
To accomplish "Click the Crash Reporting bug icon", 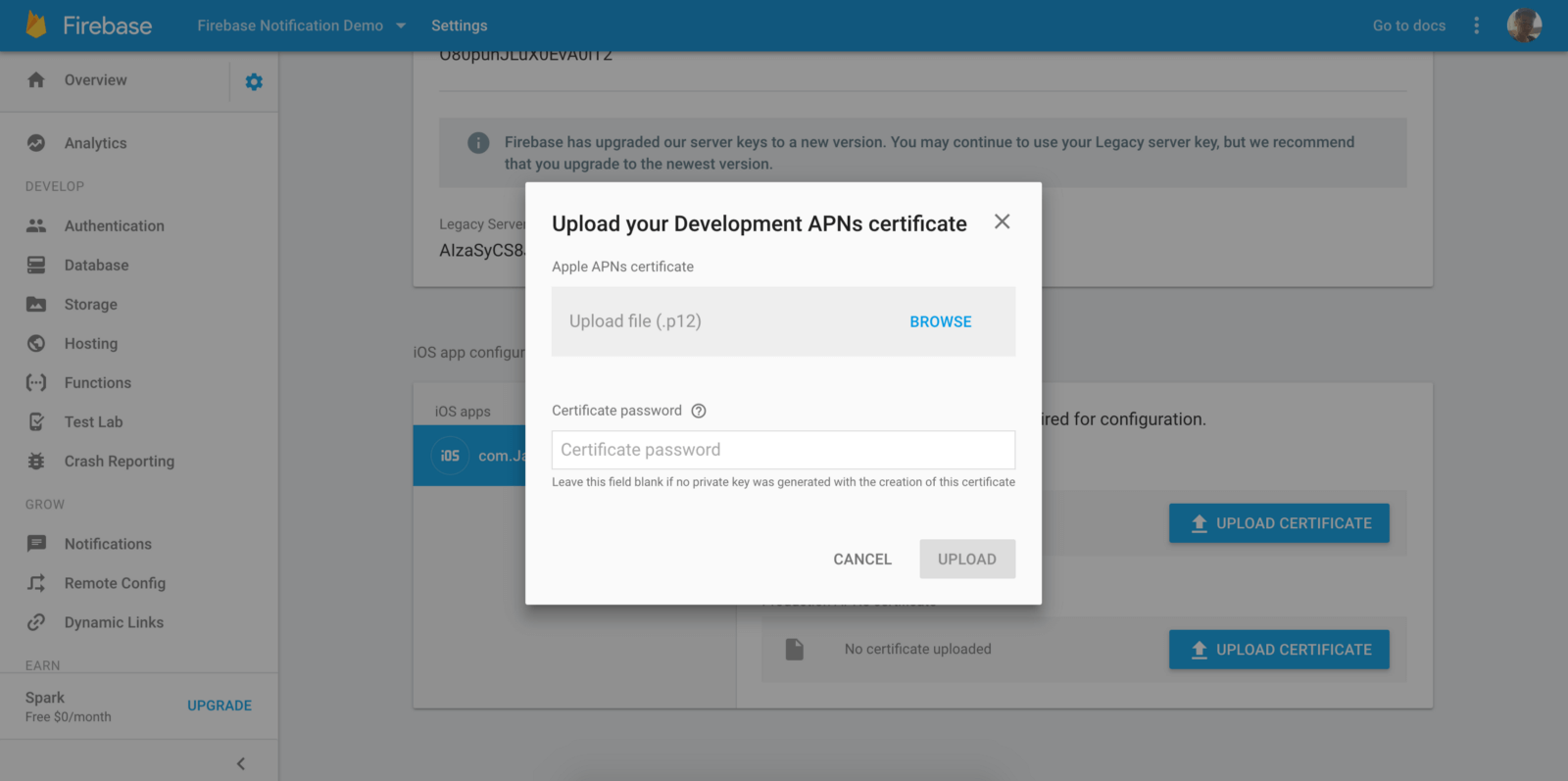I will click(x=36, y=461).
